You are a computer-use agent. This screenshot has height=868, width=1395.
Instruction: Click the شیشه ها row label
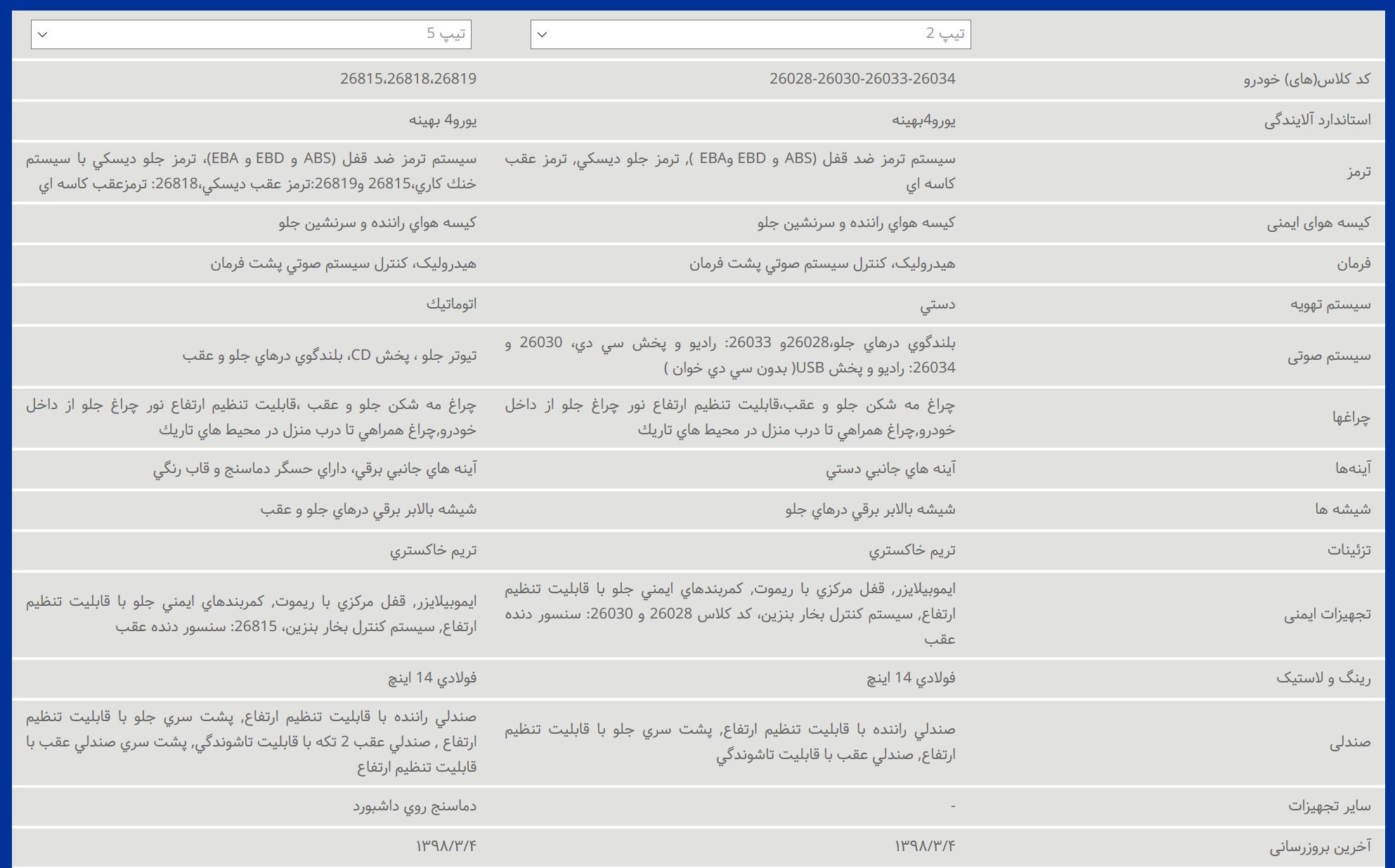pyautogui.click(x=1343, y=510)
